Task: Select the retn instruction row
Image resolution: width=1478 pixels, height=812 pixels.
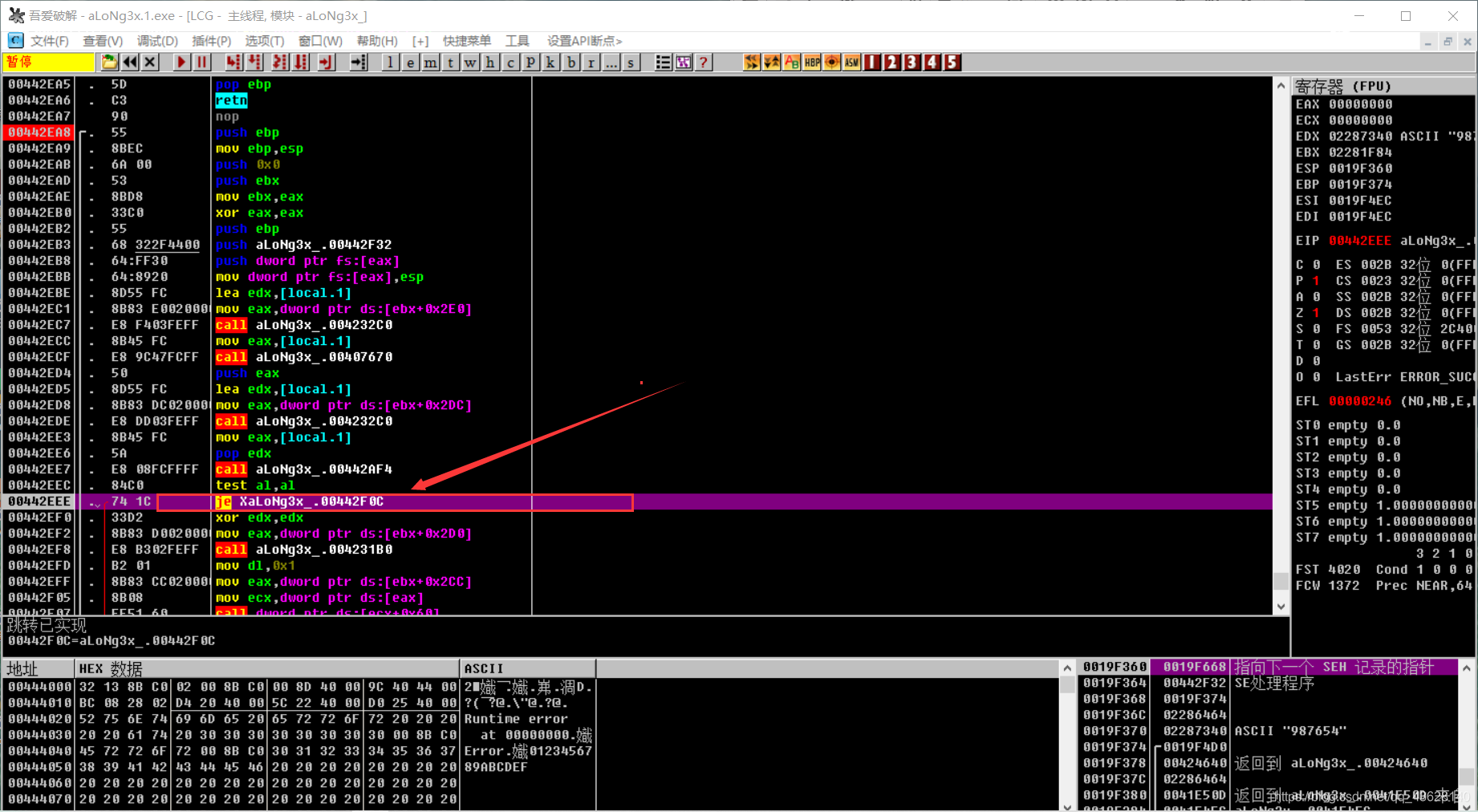Action: coord(638,100)
